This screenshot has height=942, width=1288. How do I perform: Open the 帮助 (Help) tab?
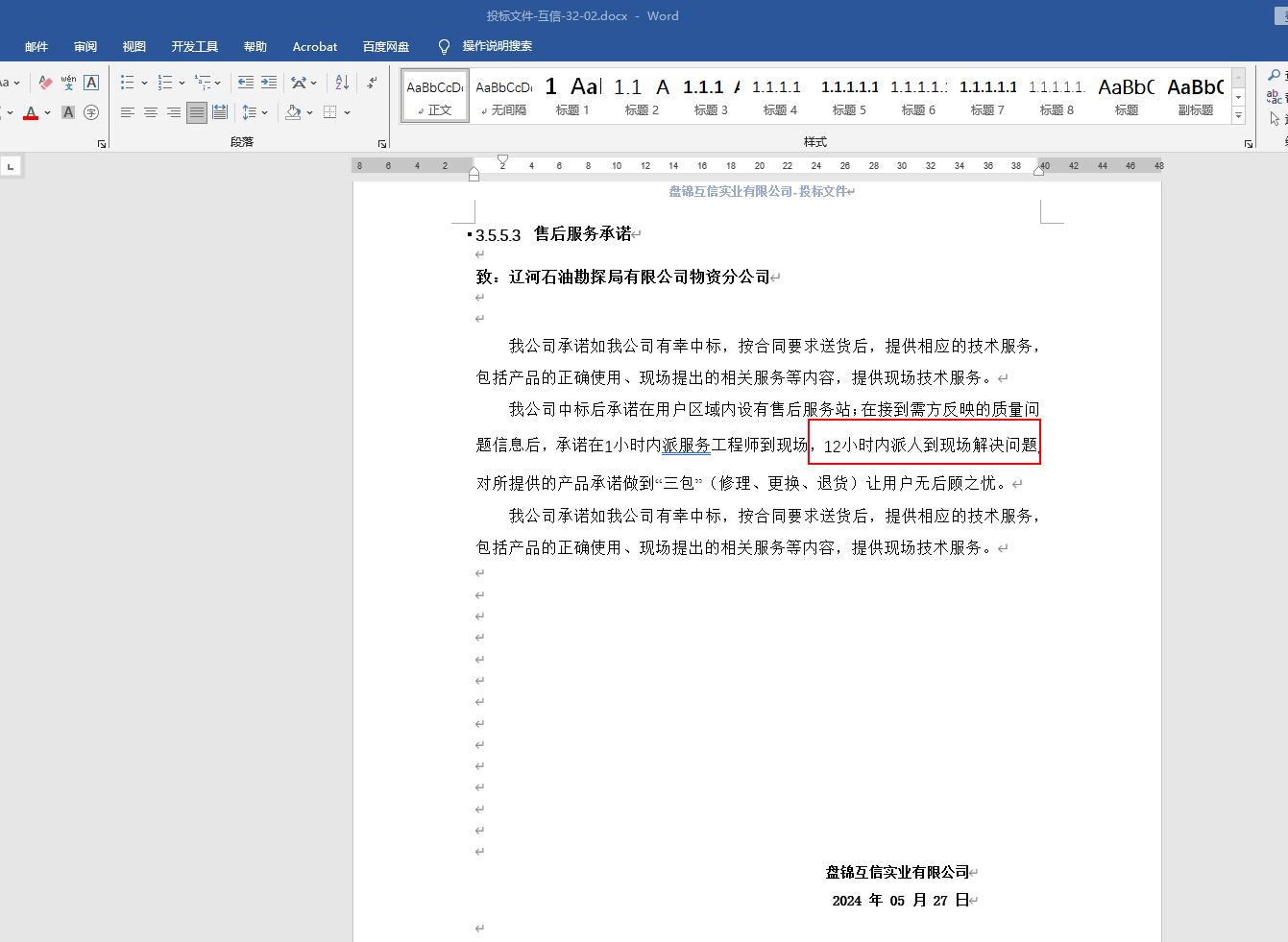[x=255, y=46]
